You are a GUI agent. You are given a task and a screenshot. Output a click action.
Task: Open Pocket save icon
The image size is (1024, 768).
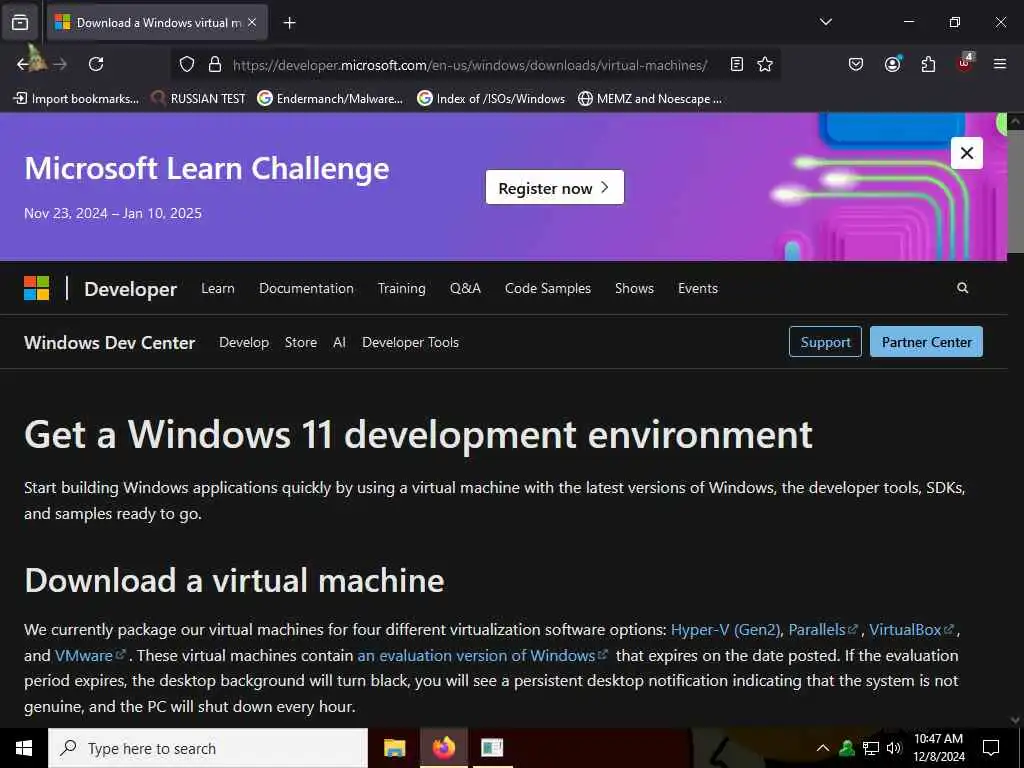coord(856,64)
